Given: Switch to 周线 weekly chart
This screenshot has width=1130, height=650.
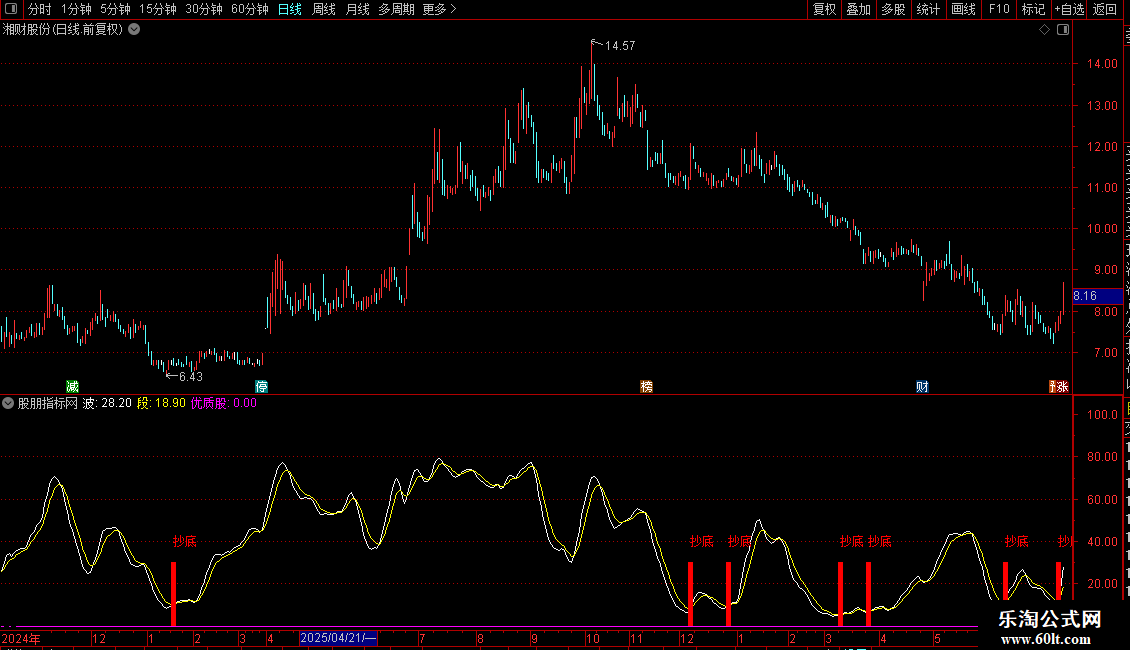Looking at the screenshot, I should click(324, 9).
